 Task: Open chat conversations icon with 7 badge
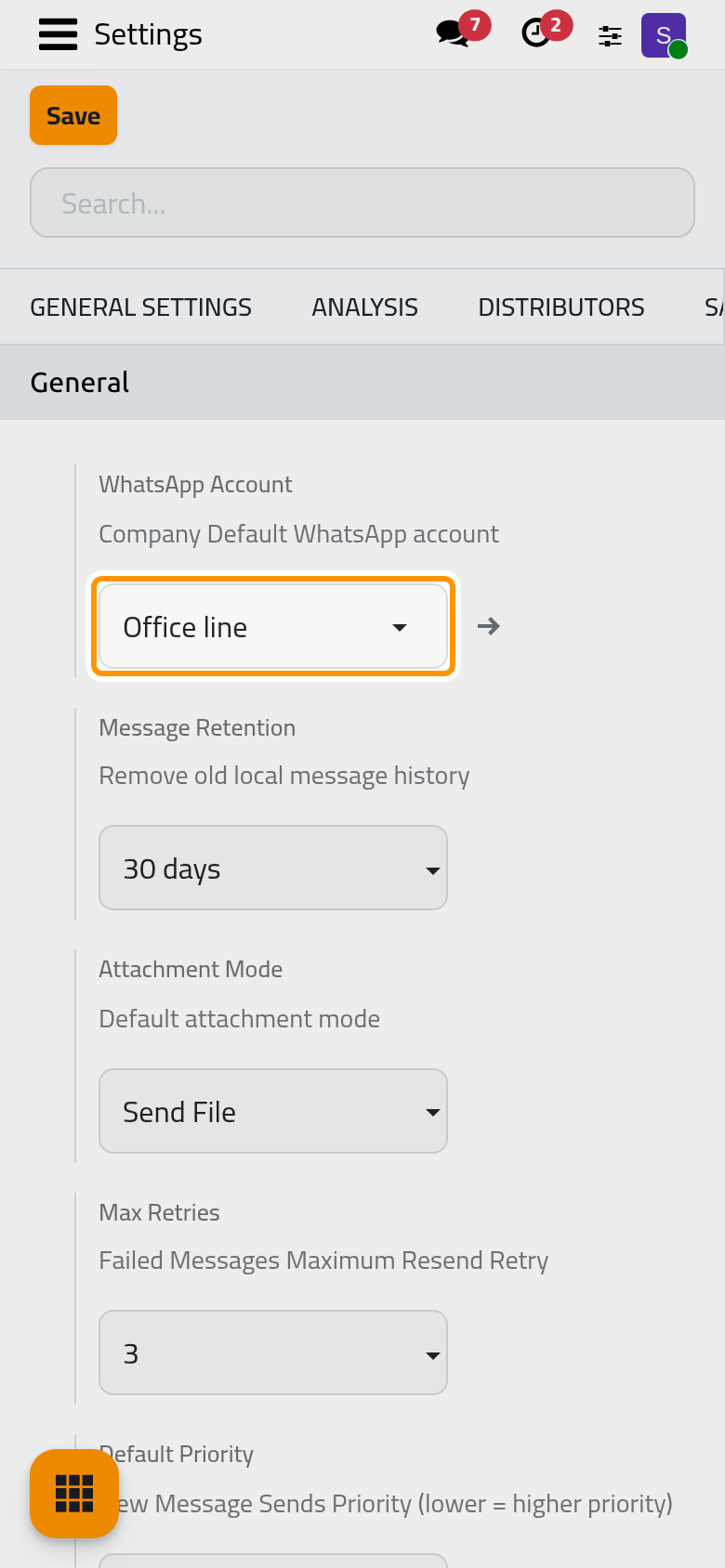pos(462,31)
